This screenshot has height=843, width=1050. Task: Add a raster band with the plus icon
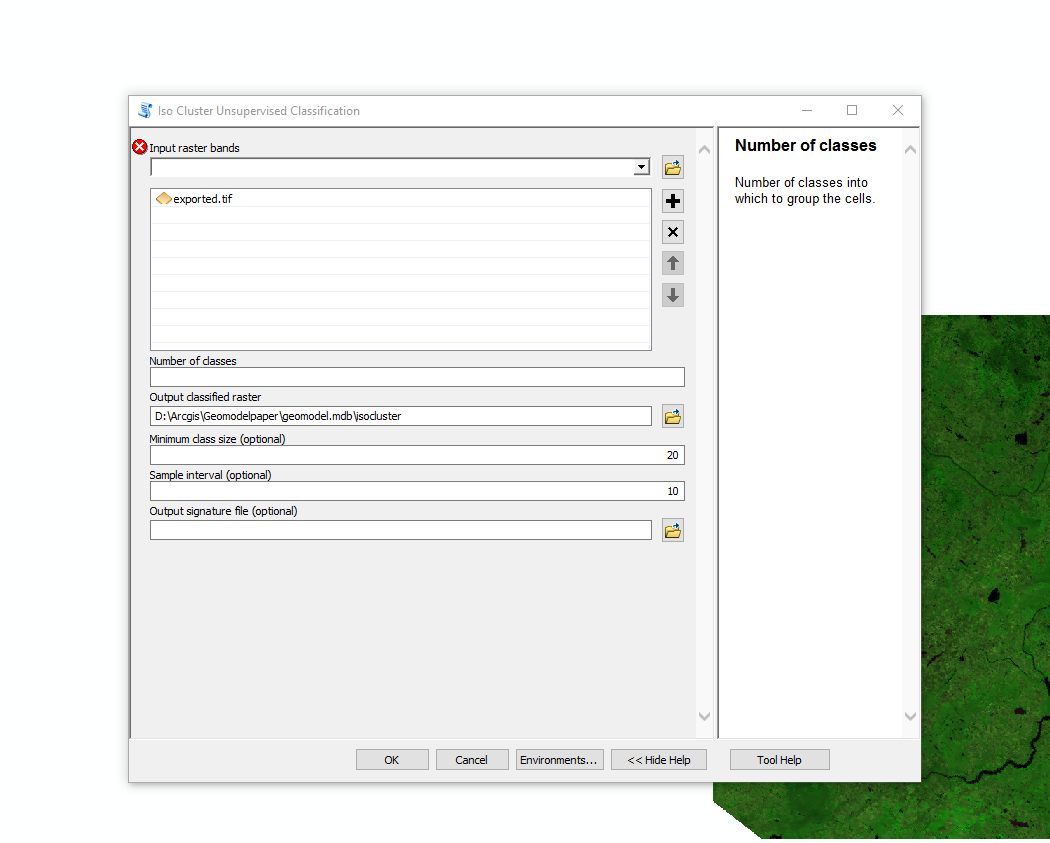click(x=672, y=200)
